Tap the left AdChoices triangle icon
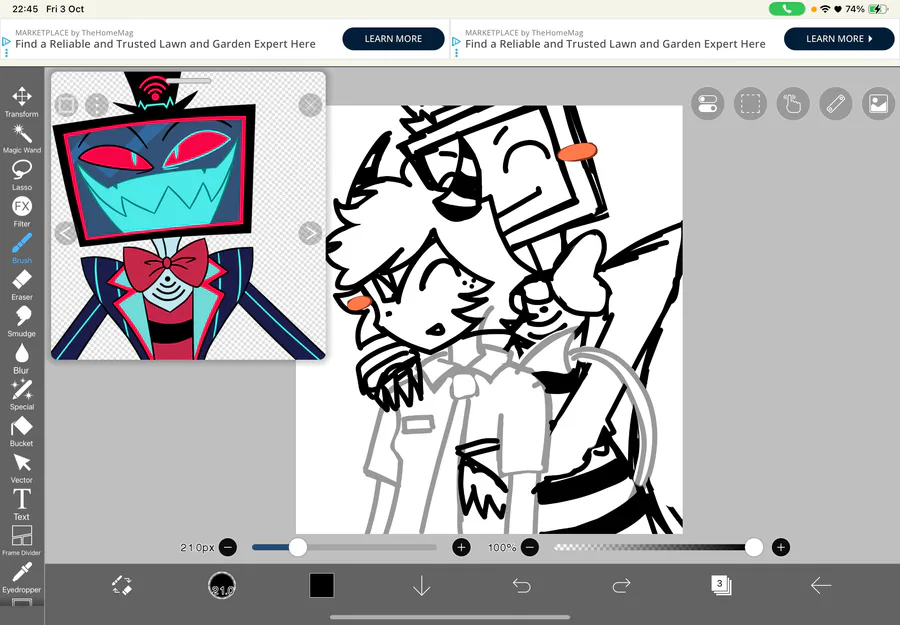The height and width of the screenshot is (625, 900). [6, 42]
